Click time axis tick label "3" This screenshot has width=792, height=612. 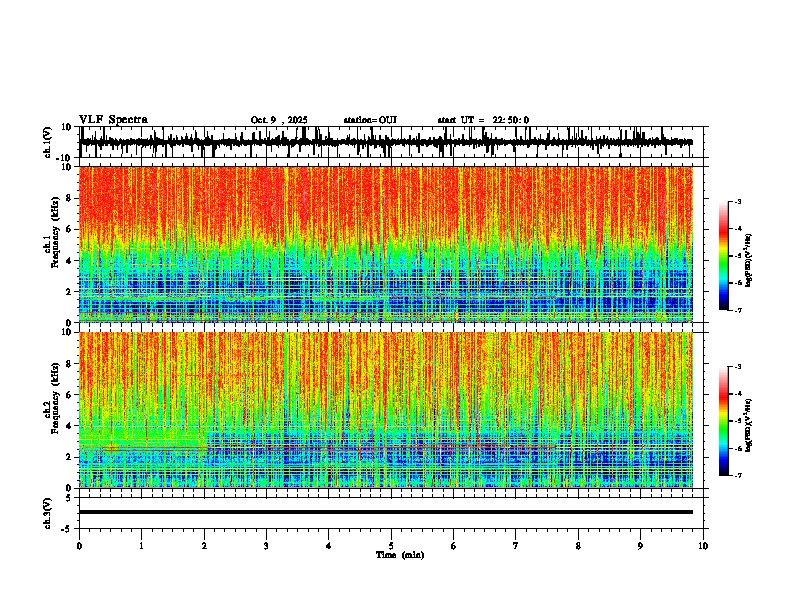[x=266, y=546]
